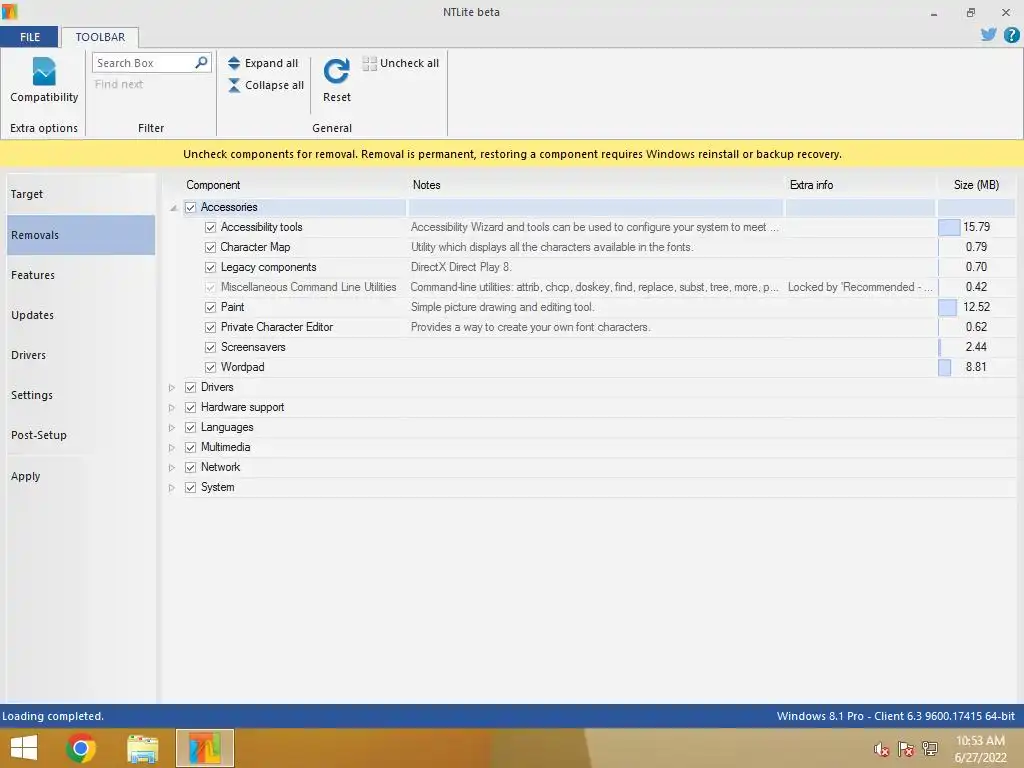Image resolution: width=1024 pixels, height=768 pixels.
Task: Click the Expand all button
Action: (263, 63)
